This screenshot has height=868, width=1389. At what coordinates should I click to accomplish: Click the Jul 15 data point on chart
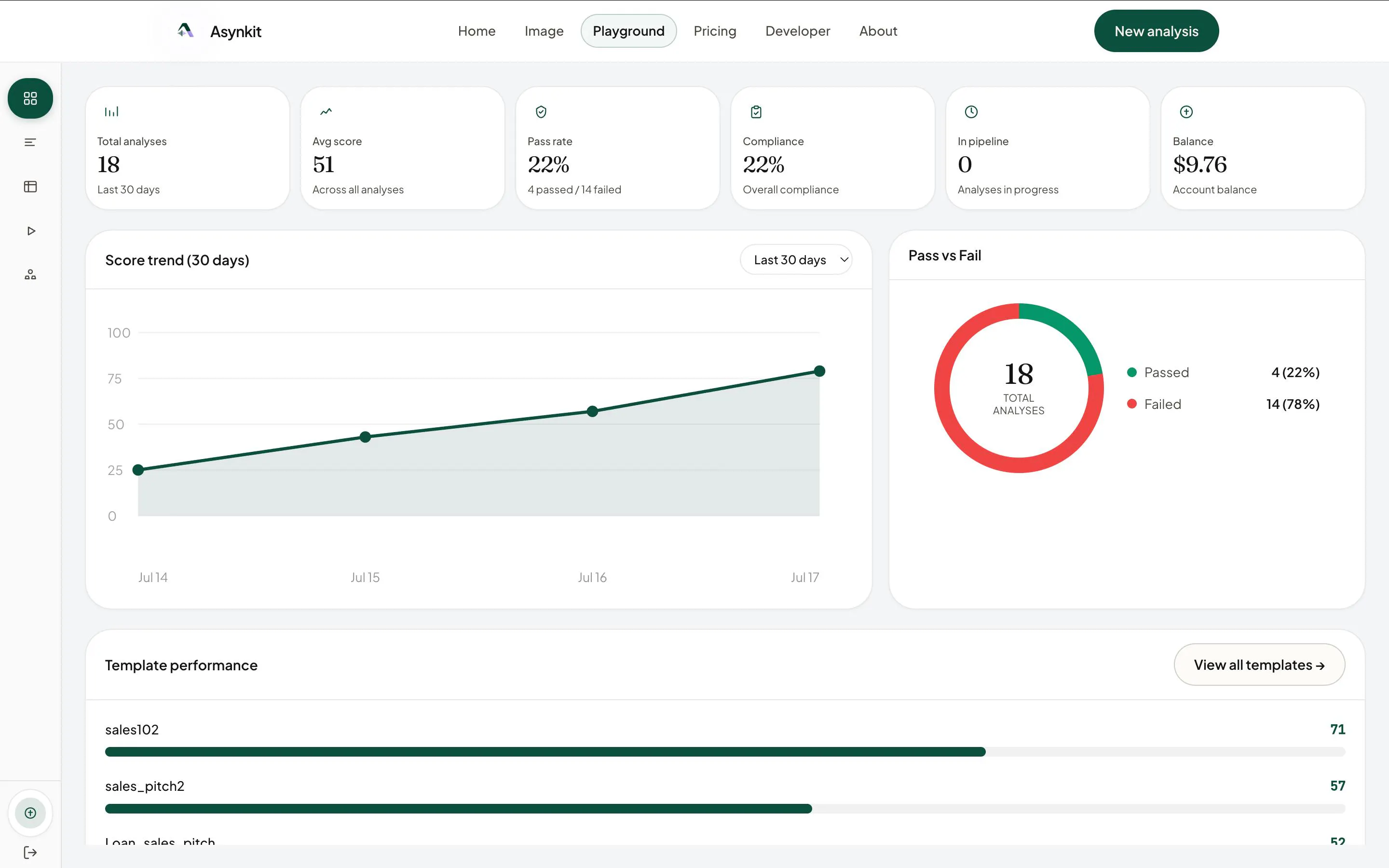pos(365,437)
